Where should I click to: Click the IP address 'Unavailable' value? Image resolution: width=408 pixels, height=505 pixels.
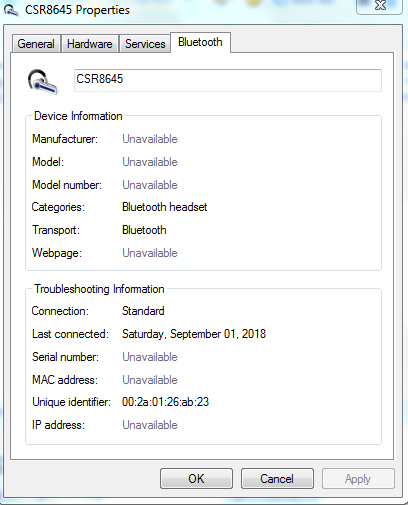click(150, 425)
